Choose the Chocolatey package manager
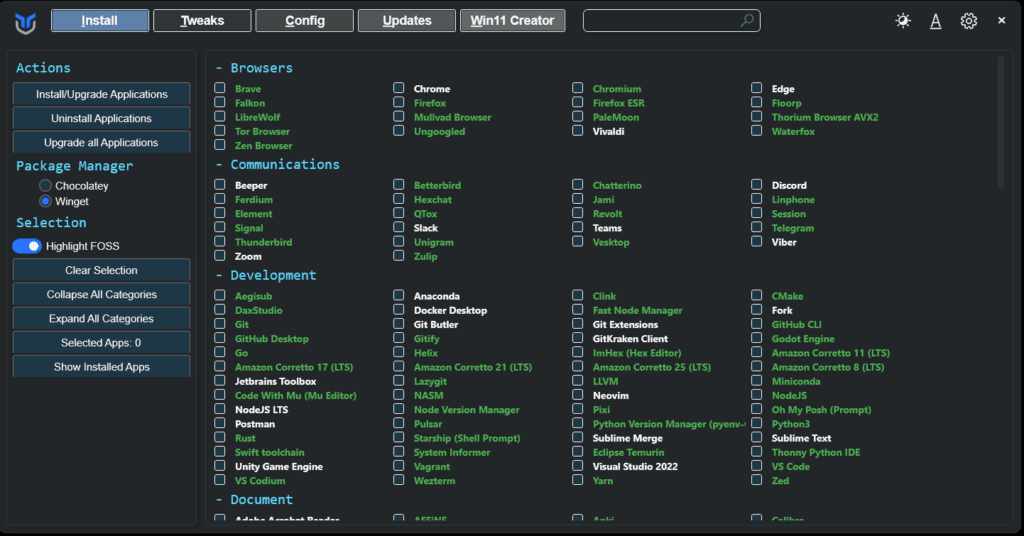Screen dimensions: 1024x536 pos(46,186)
